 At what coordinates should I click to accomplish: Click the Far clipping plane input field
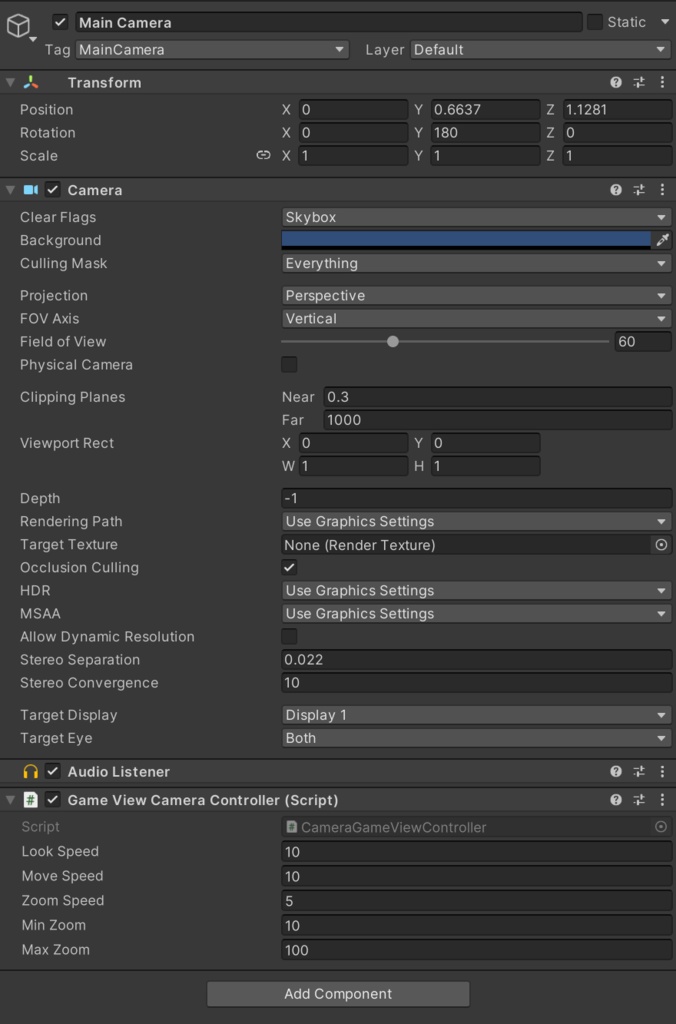click(480, 420)
